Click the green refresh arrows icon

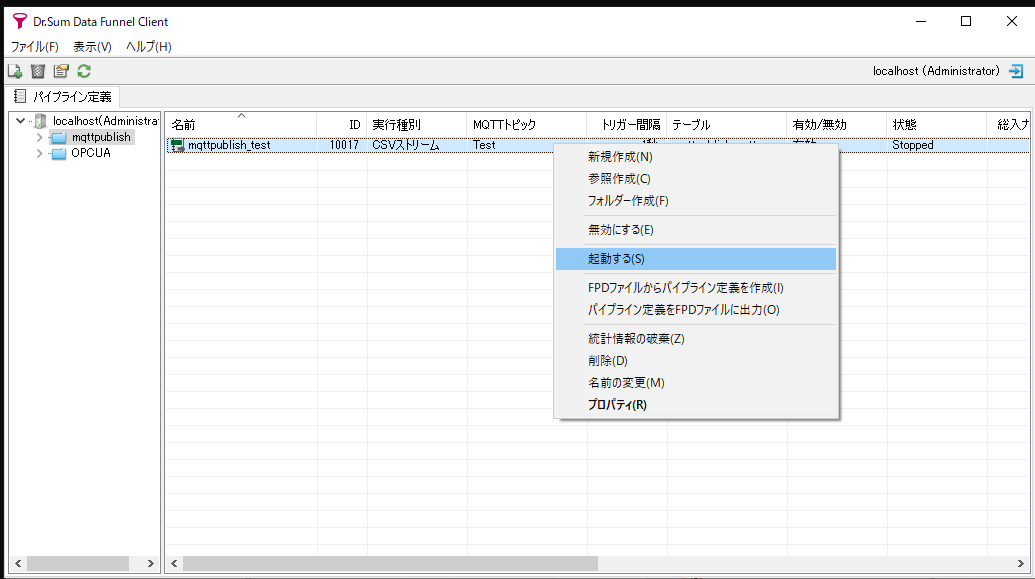(84, 71)
